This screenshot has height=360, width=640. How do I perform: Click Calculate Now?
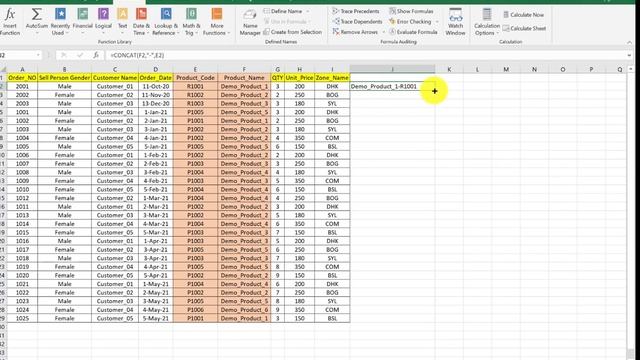523,15
